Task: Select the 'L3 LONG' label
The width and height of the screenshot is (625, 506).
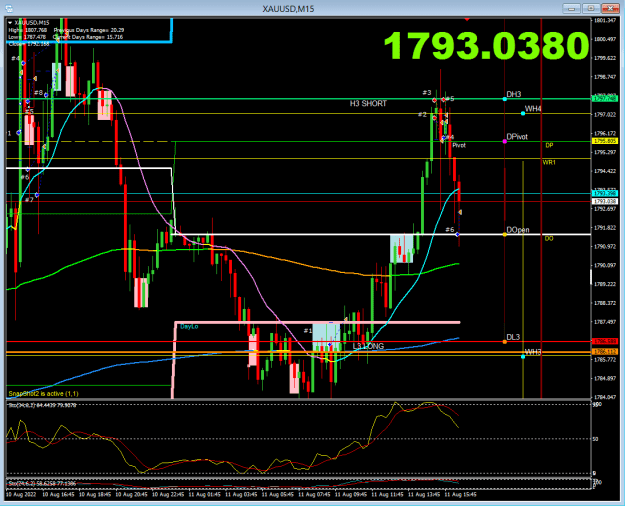Action: (x=368, y=346)
